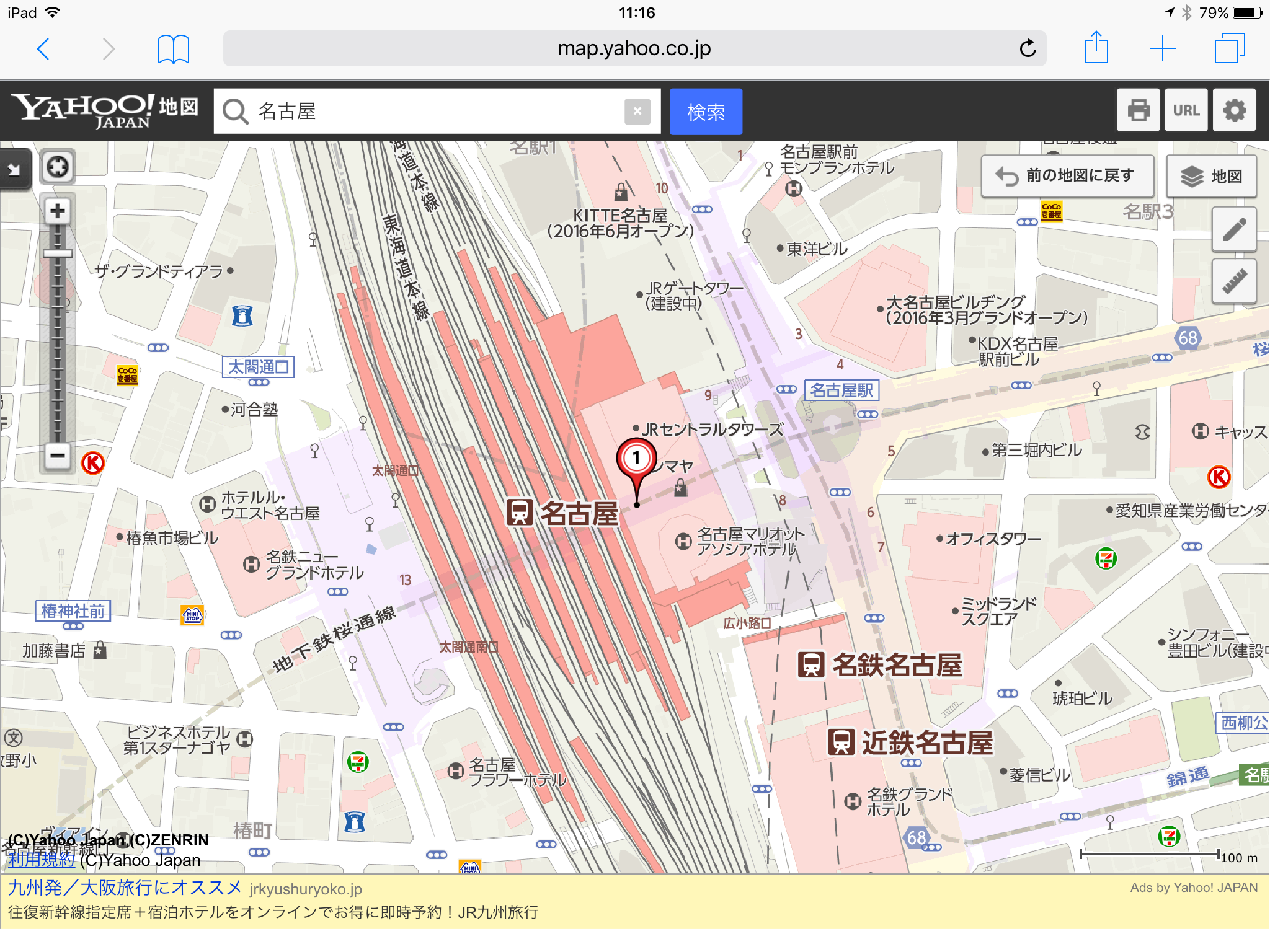Click 7-Eleven icon near オフィスタワー
The image size is (1270, 952).
click(1106, 558)
